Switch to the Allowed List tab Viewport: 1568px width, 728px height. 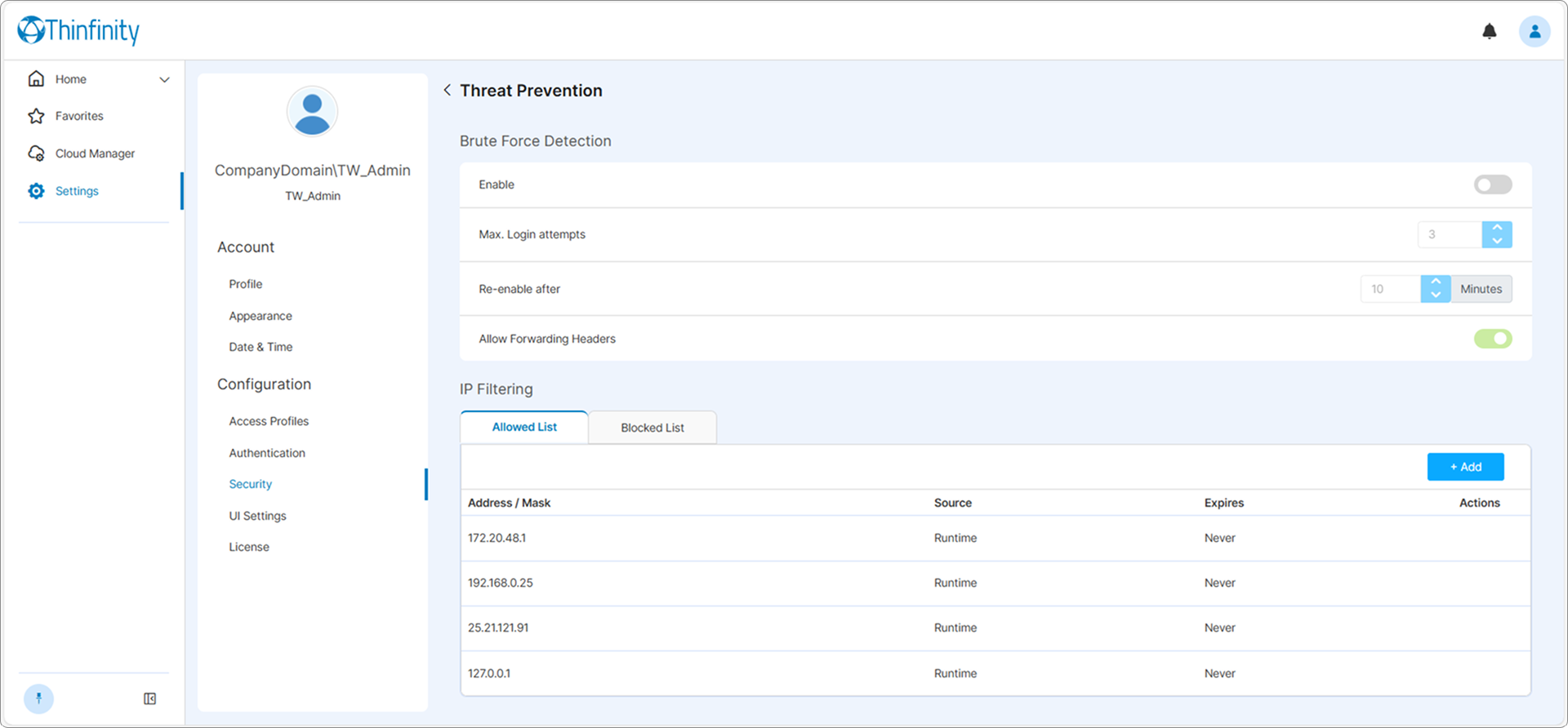click(x=524, y=427)
